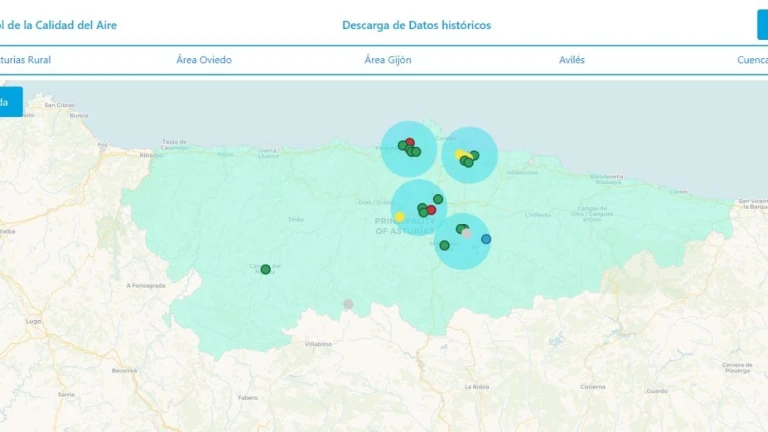This screenshot has height=432, width=768.
Task: Select the Área Gijón tab
Action: click(388, 60)
